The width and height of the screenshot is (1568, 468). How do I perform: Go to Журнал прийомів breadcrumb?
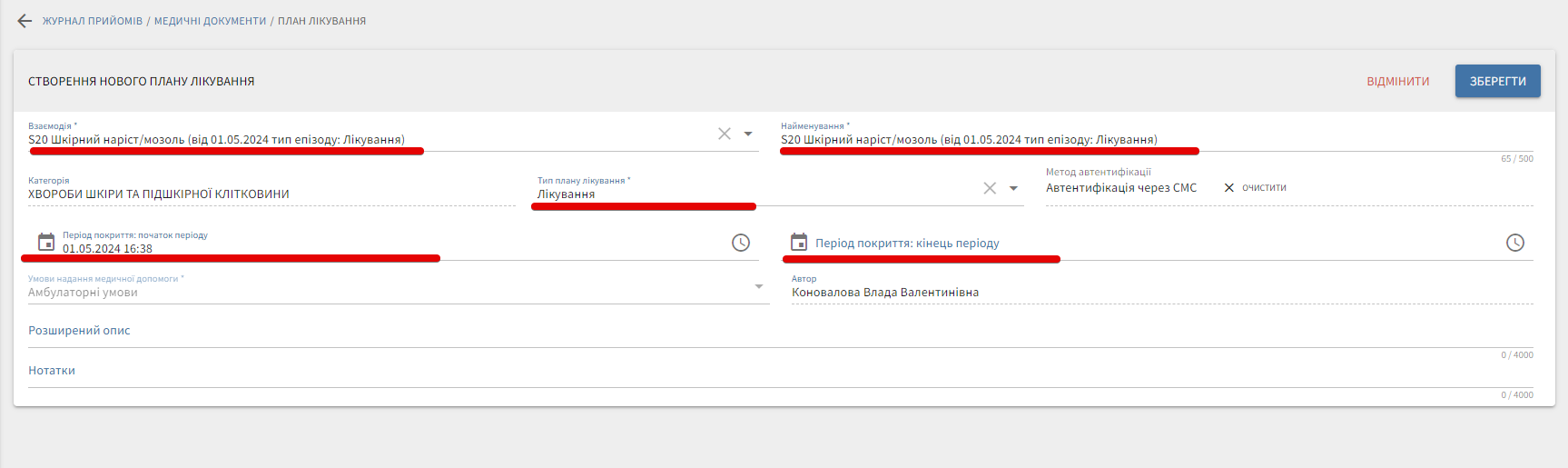[93, 21]
